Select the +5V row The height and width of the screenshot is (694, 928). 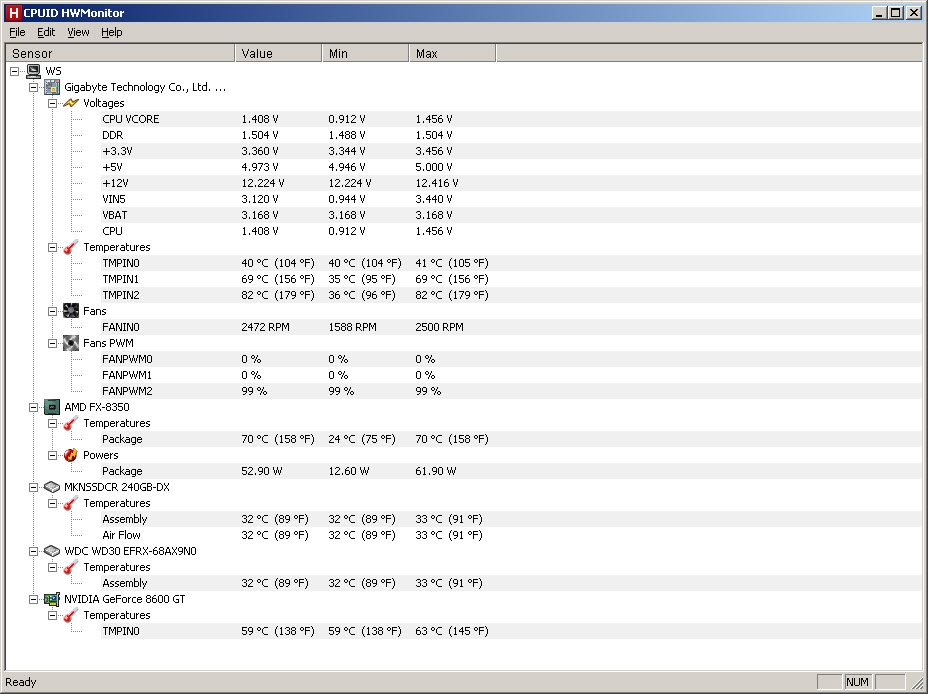pos(511,167)
